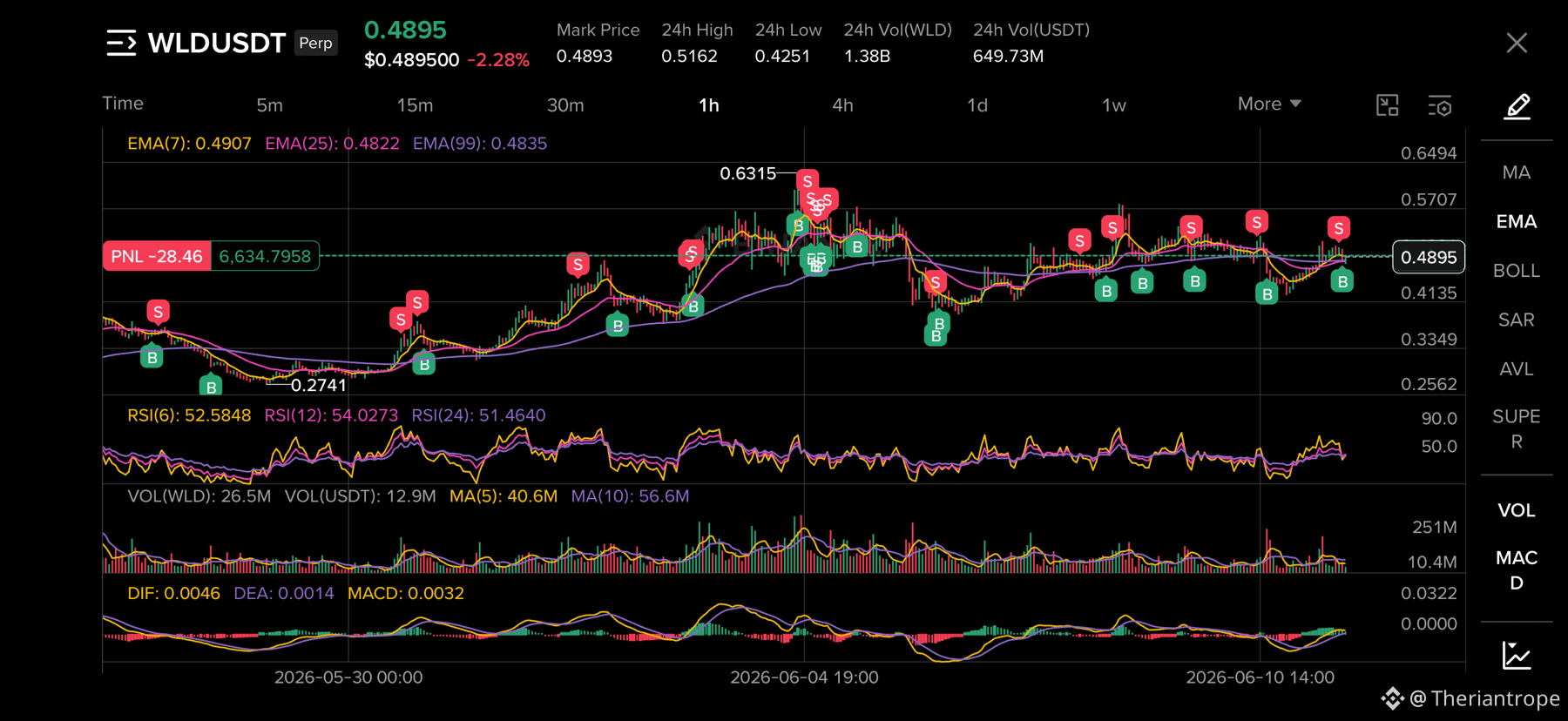The height and width of the screenshot is (721, 1568).
Task: Click the -2.28% change value
Action: click(x=498, y=60)
